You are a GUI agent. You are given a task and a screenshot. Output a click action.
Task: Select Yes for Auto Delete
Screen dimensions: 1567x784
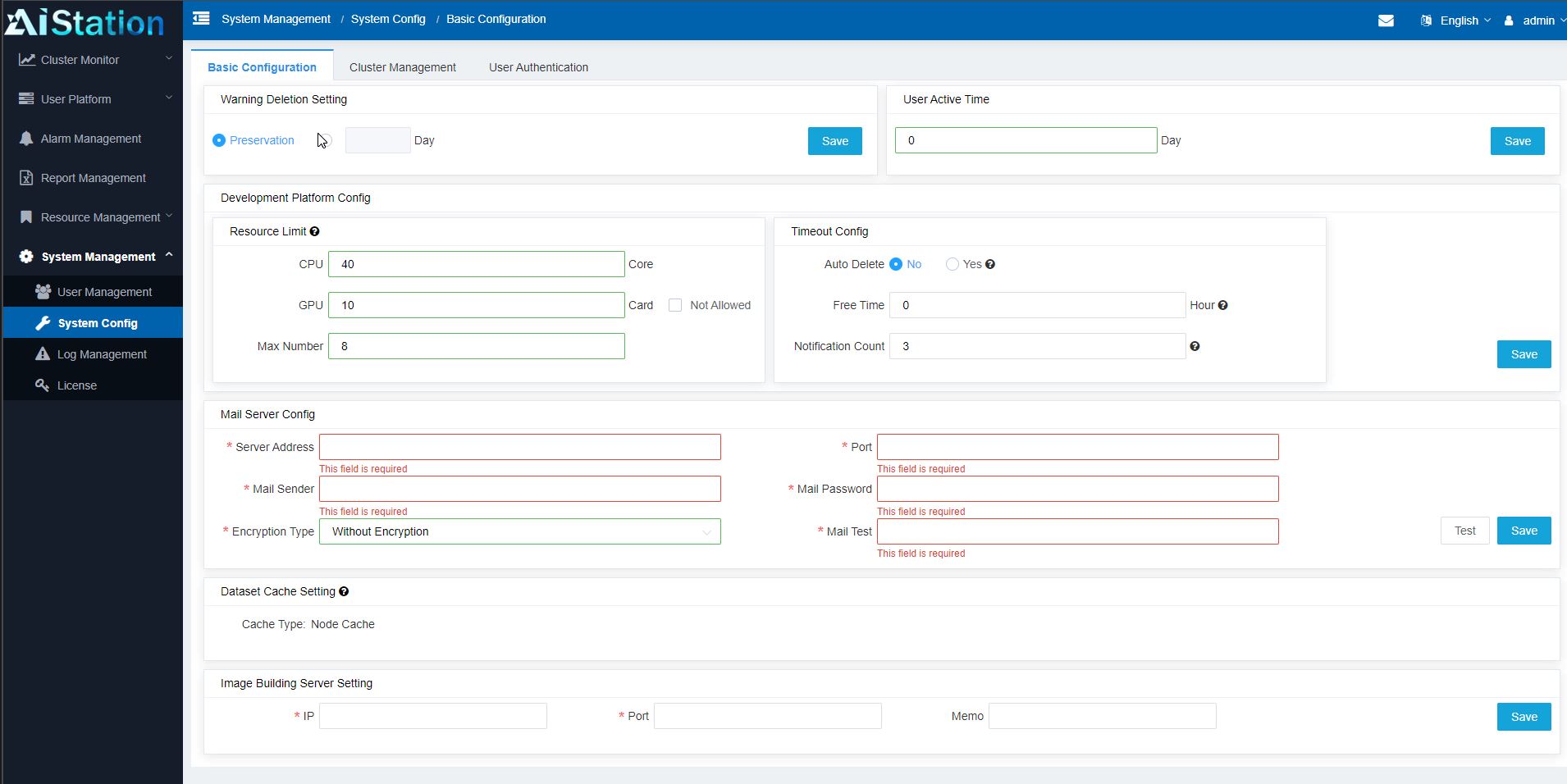click(952, 264)
